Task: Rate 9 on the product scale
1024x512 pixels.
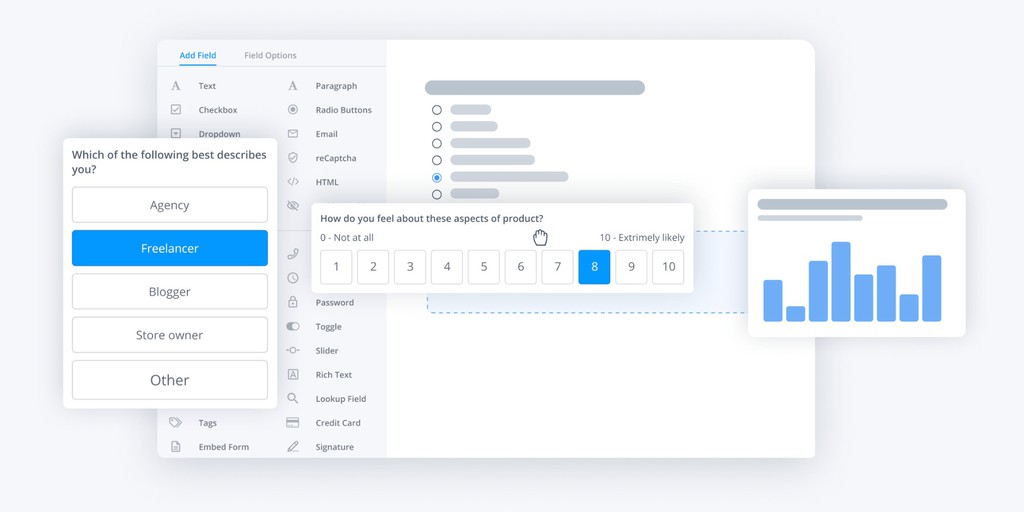Action: (x=632, y=267)
